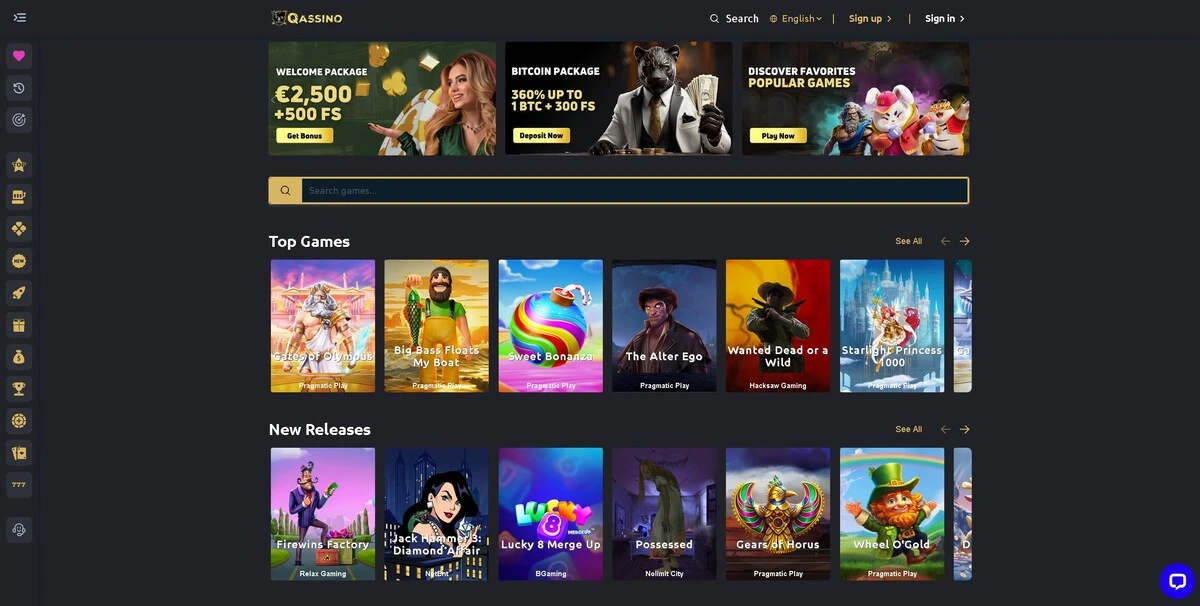Open the trophy tournaments icon
This screenshot has width=1200, height=606.
[19, 389]
